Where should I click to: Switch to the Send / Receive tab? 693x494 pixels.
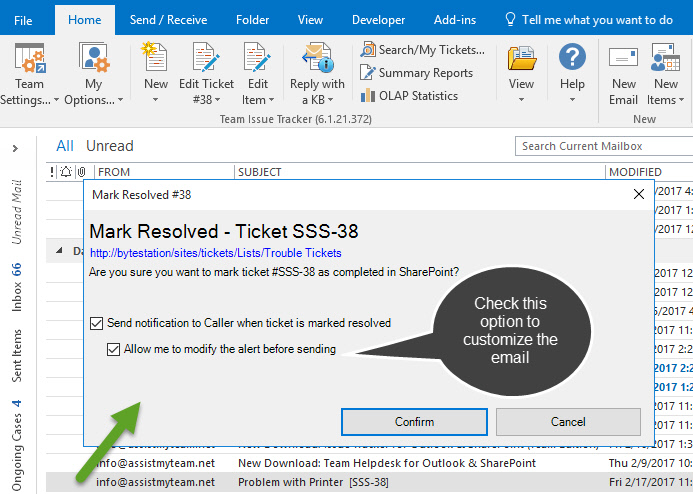169,19
